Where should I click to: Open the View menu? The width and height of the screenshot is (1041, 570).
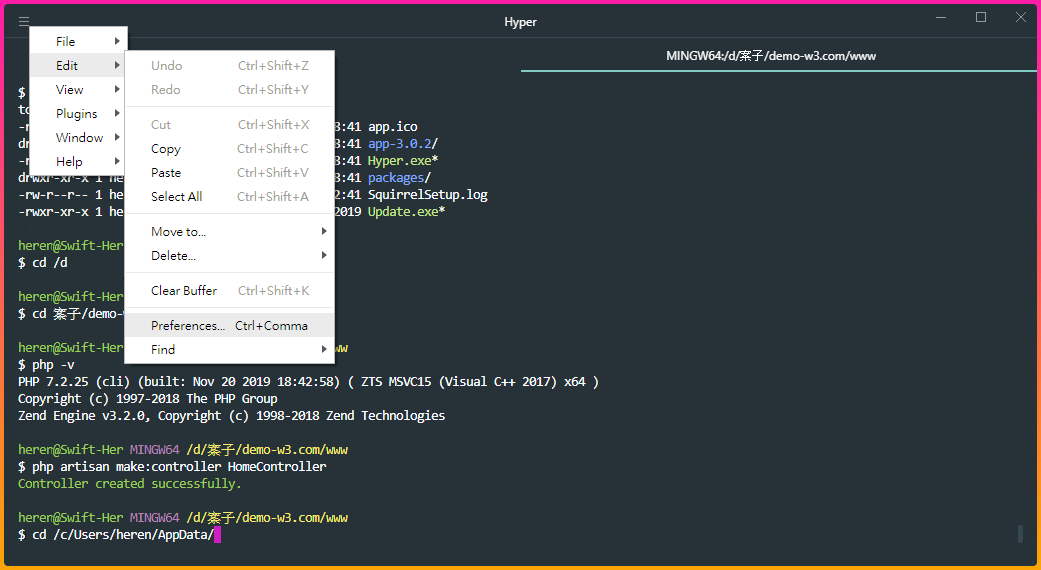pyautogui.click(x=78, y=90)
